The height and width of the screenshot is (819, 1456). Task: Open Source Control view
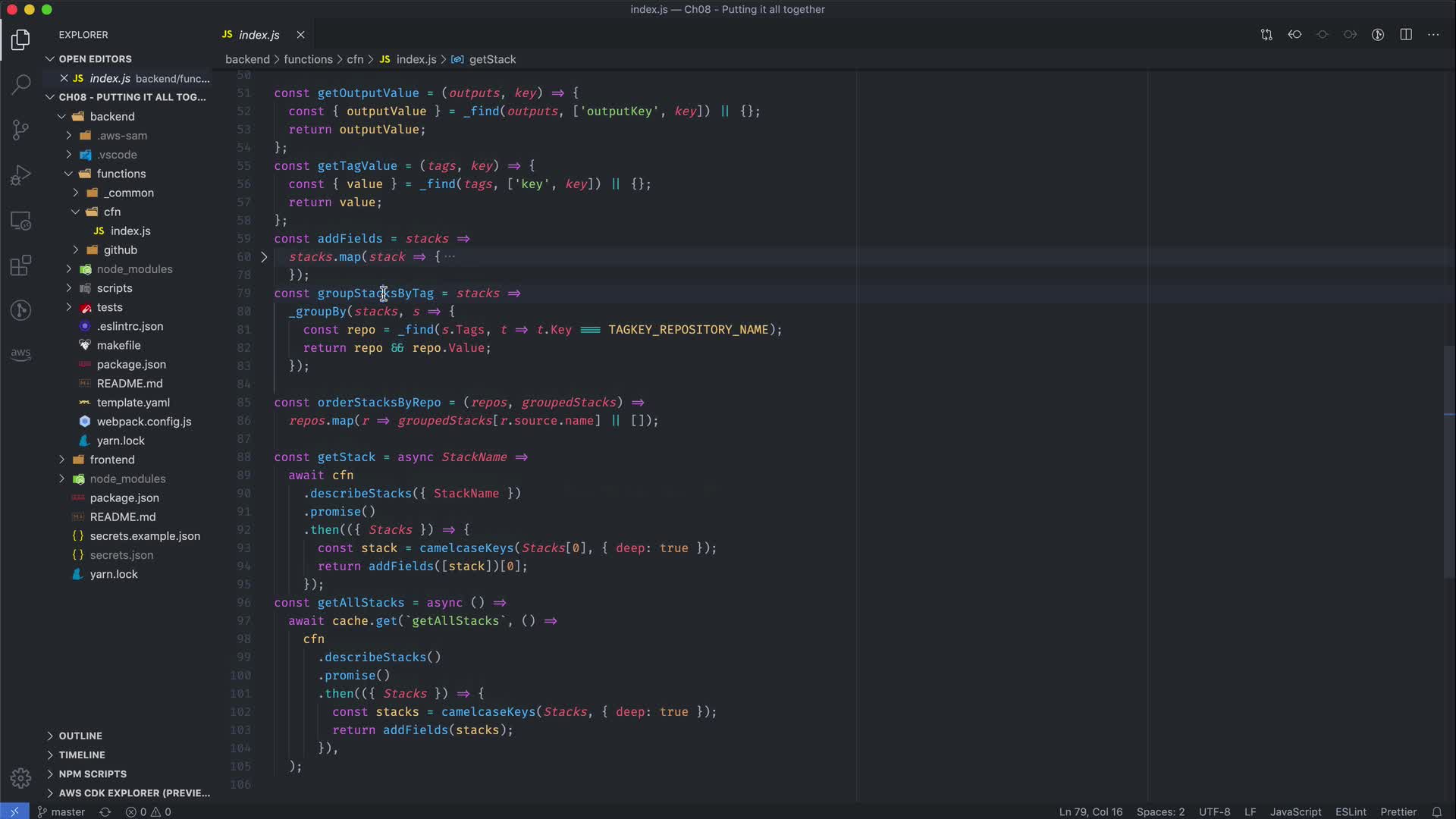(21, 129)
